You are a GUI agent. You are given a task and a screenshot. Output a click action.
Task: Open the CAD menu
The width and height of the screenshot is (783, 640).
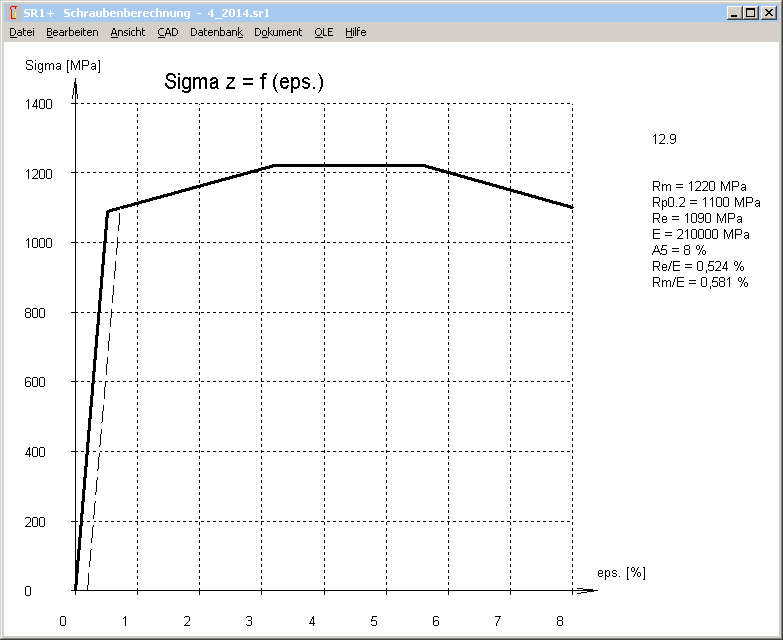point(167,32)
